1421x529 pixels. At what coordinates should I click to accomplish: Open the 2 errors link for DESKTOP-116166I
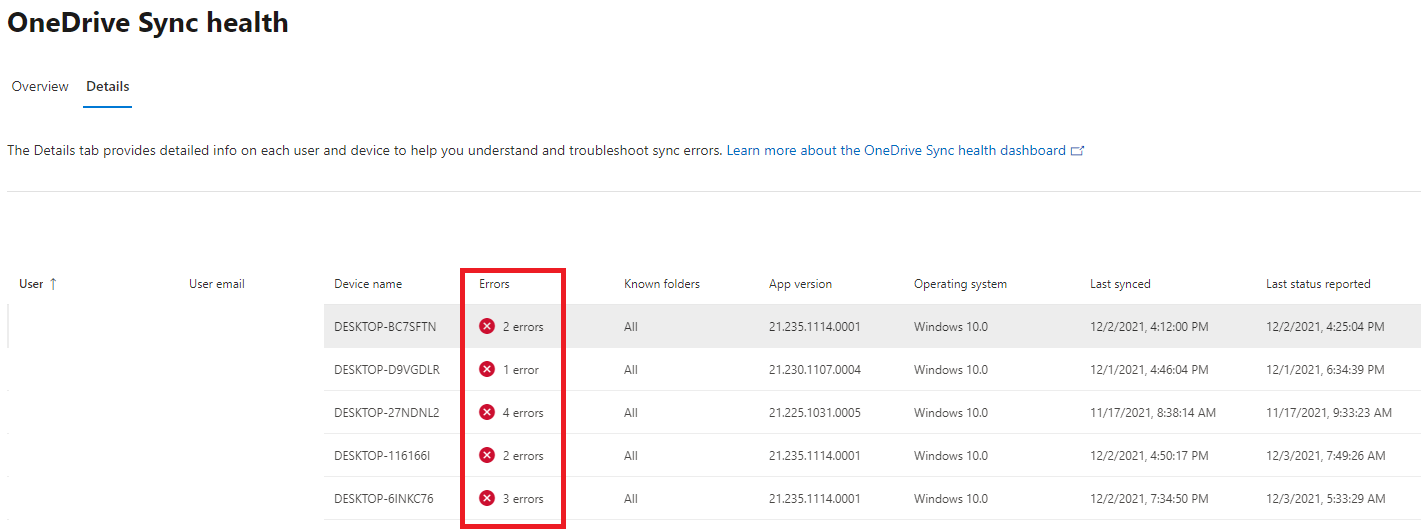coord(523,456)
